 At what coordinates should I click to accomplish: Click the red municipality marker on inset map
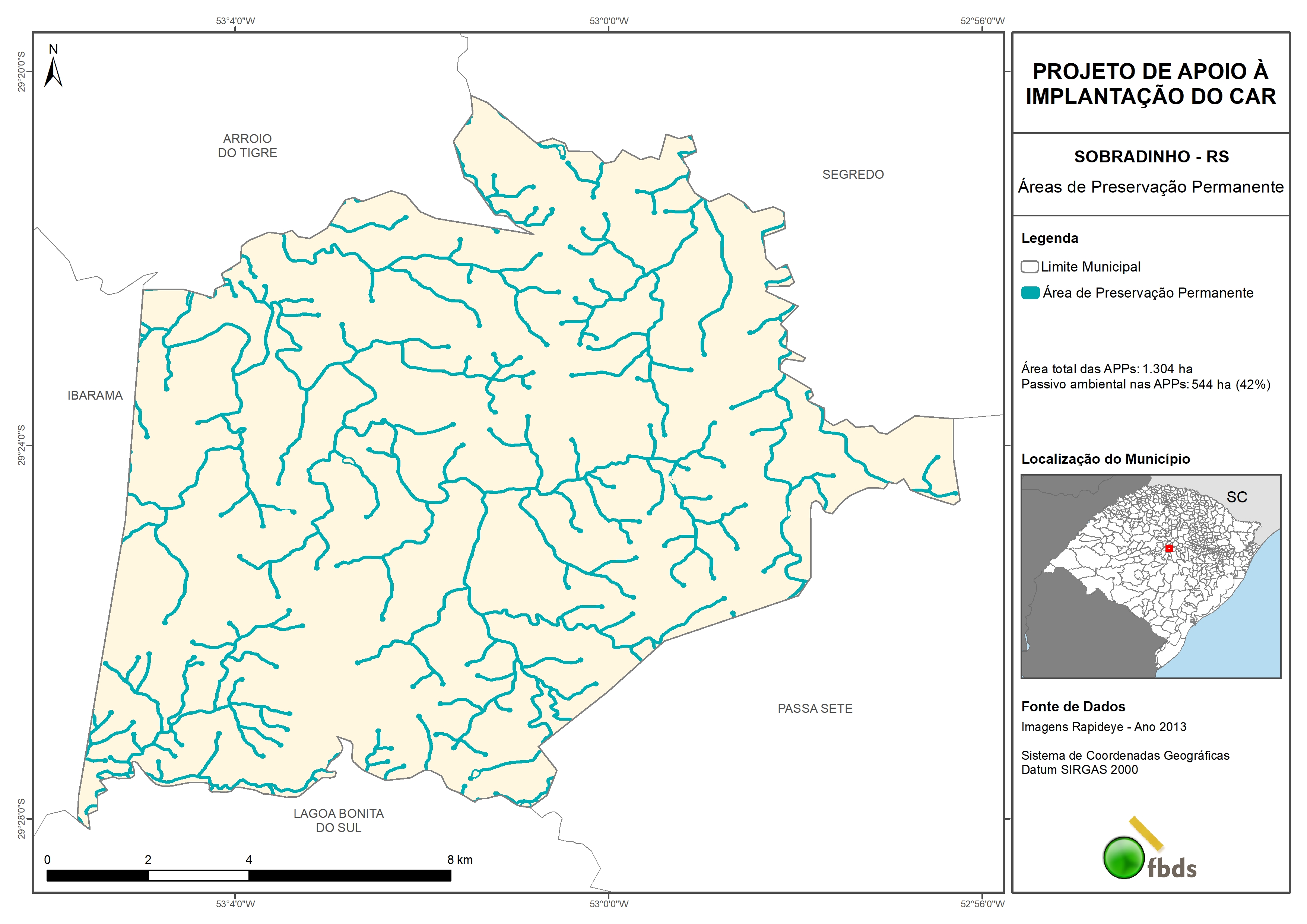[x=1169, y=548]
